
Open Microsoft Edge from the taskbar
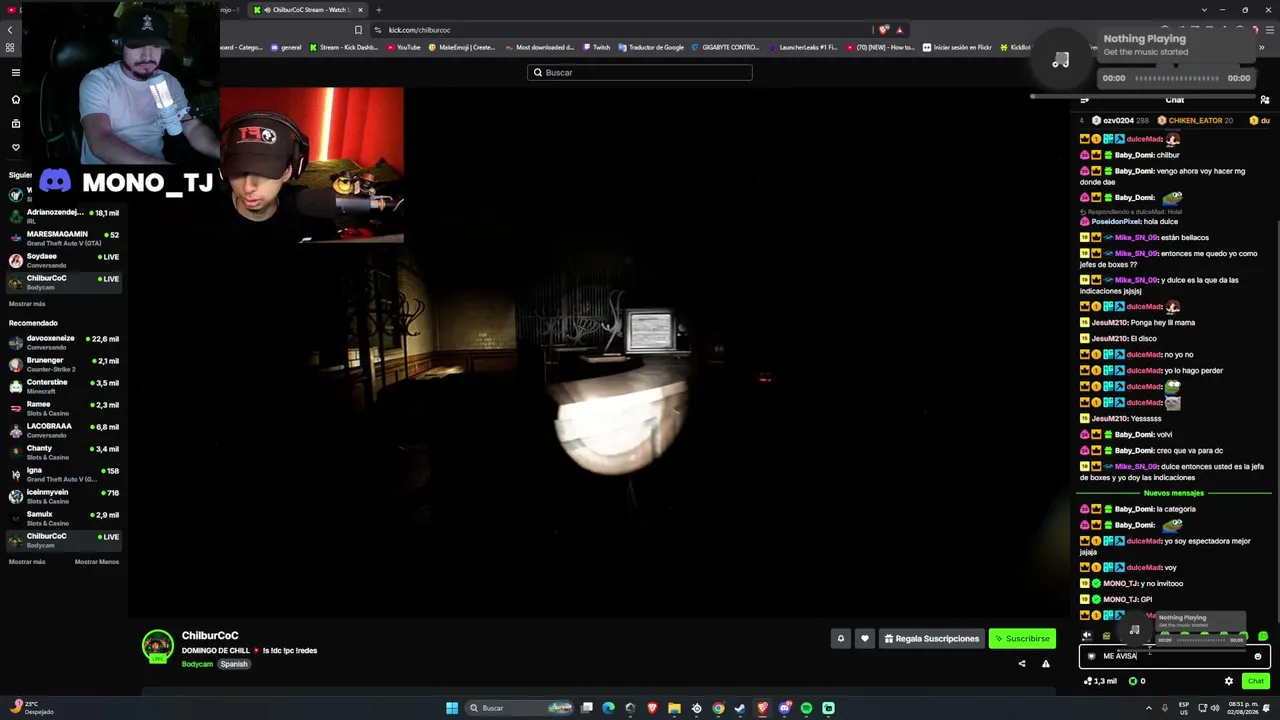(x=608, y=708)
